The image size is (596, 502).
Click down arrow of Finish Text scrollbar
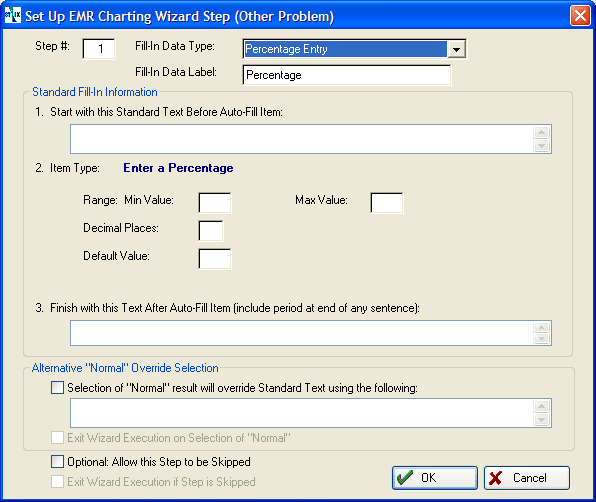(x=542, y=339)
